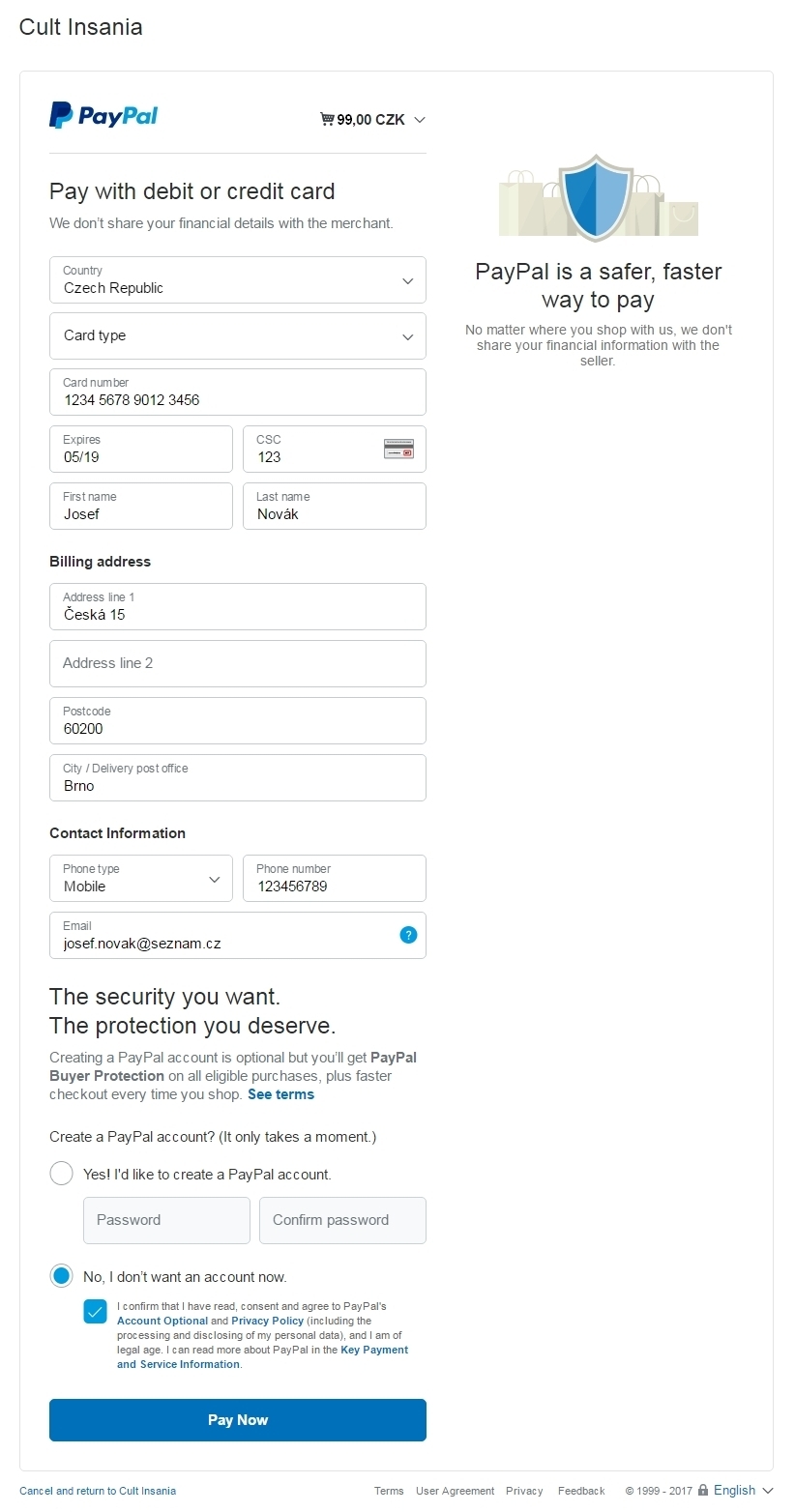This screenshot has height=1512, width=795.
Task: Select 'No, I don't want an account now'
Action: pos(61,1276)
